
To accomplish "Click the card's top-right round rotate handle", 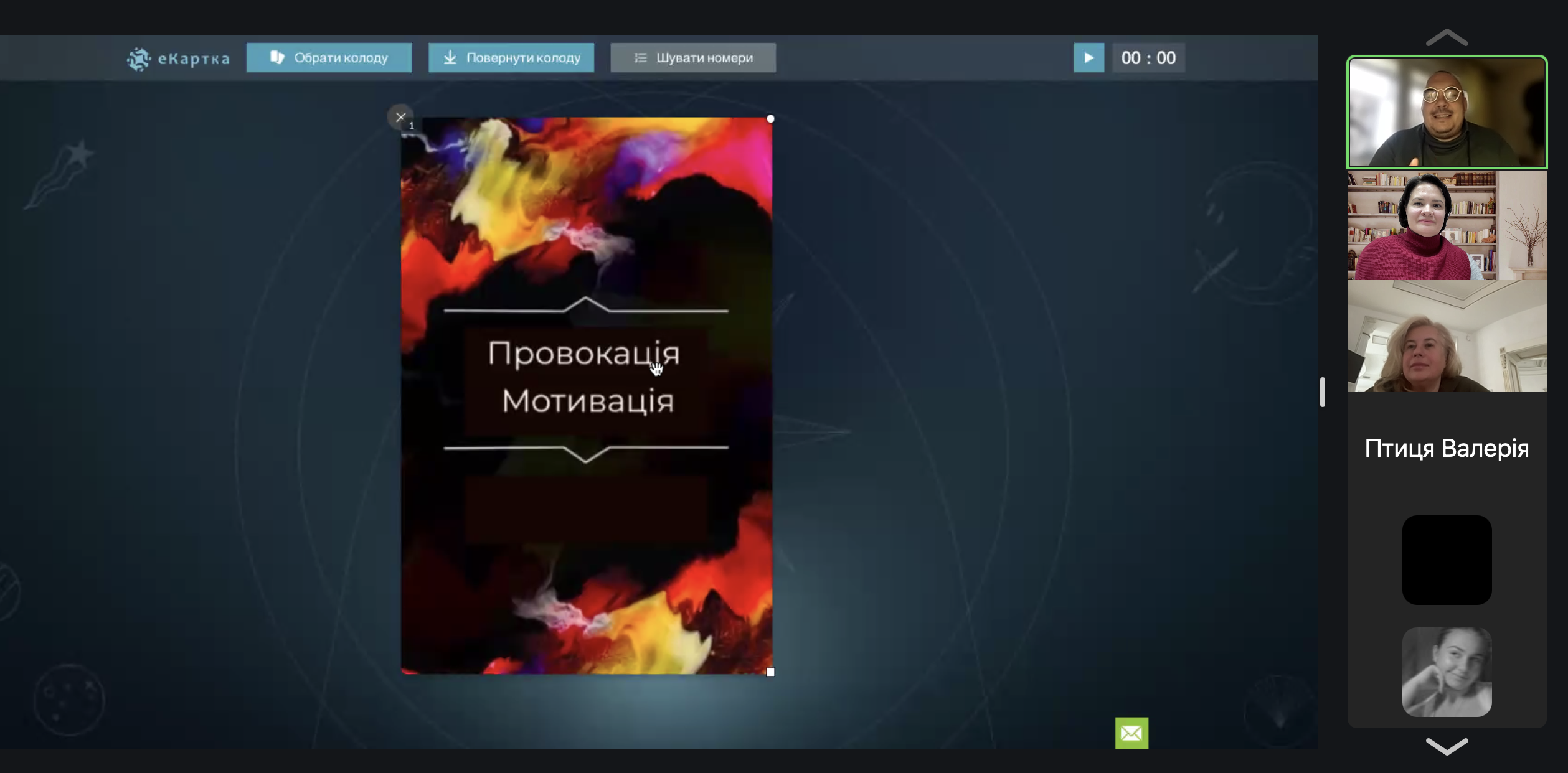I will pos(770,119).
